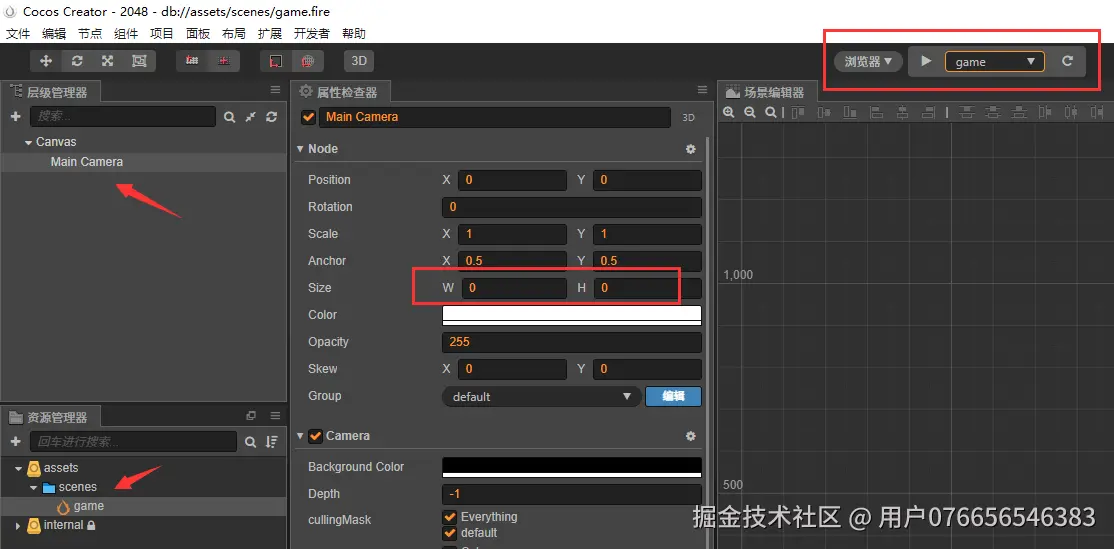Start preview with the play button

pos(926,61)
